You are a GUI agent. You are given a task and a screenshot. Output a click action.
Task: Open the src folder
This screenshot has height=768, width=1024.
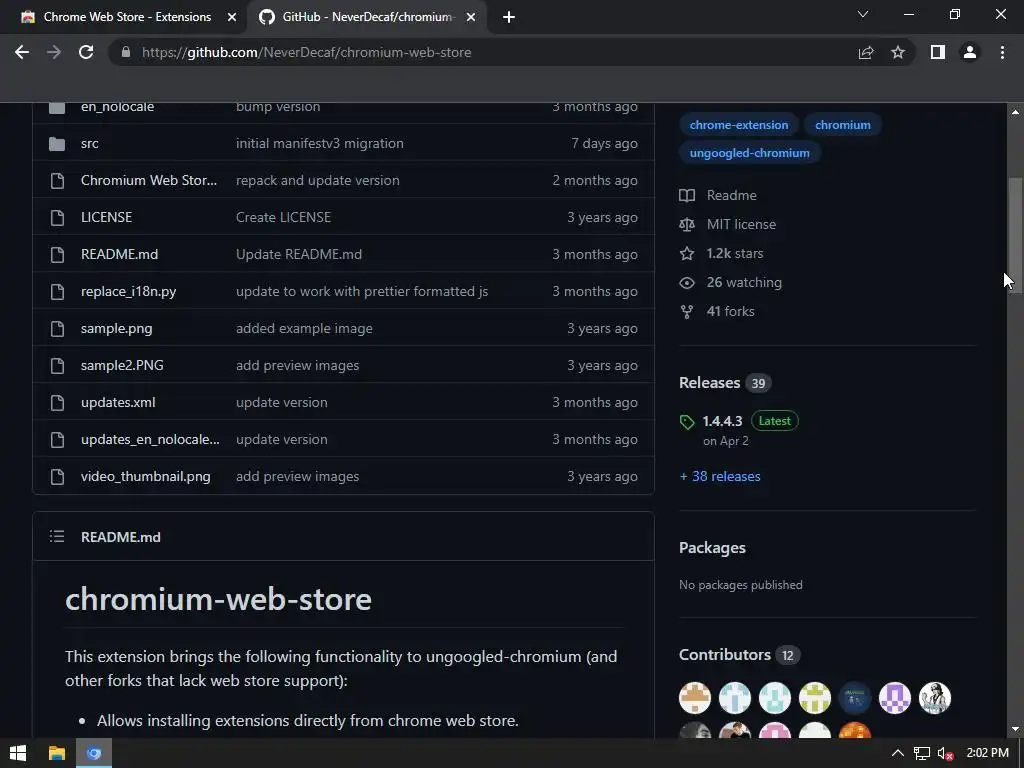(x=89, y=144)
